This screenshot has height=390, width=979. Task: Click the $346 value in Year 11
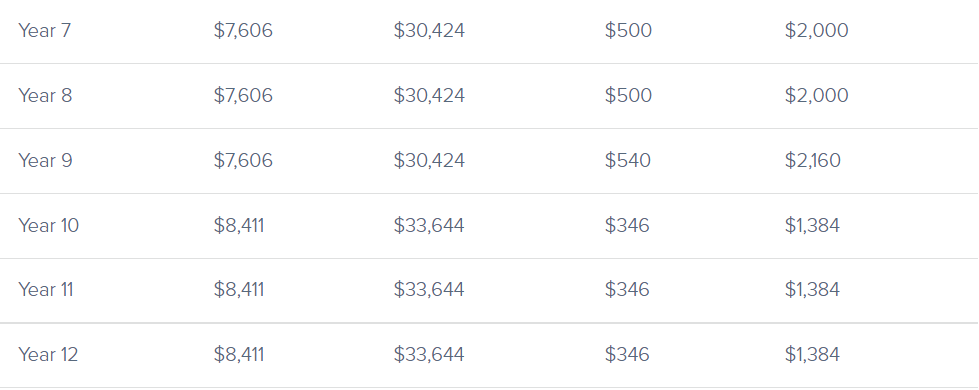click(x=627, y=290)
